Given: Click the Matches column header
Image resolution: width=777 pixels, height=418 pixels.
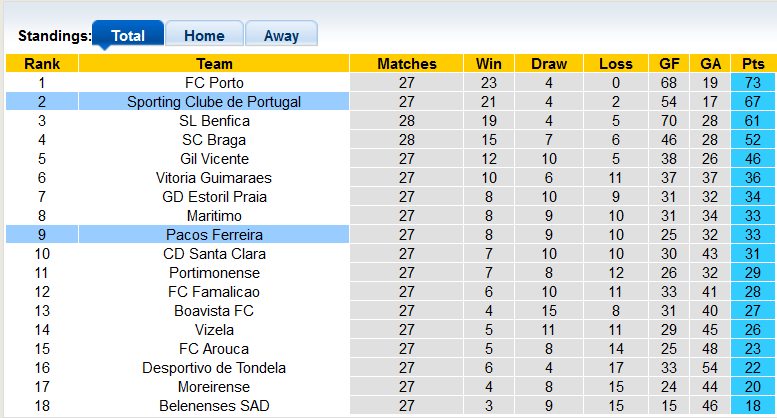Looking at the screenshot, I should coord(406,64).
